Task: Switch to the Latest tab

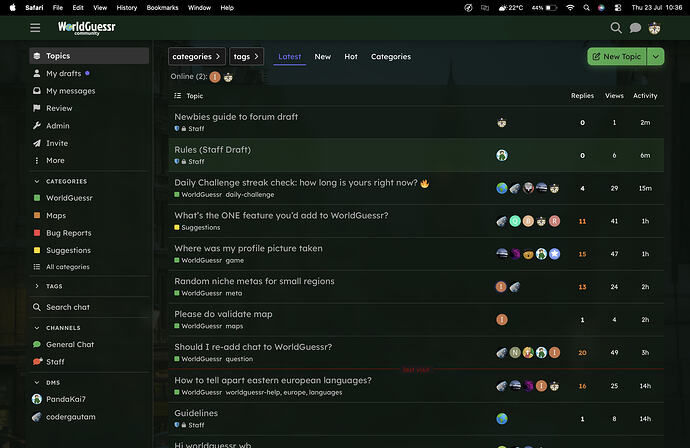Action: click(x=290, y=56)
